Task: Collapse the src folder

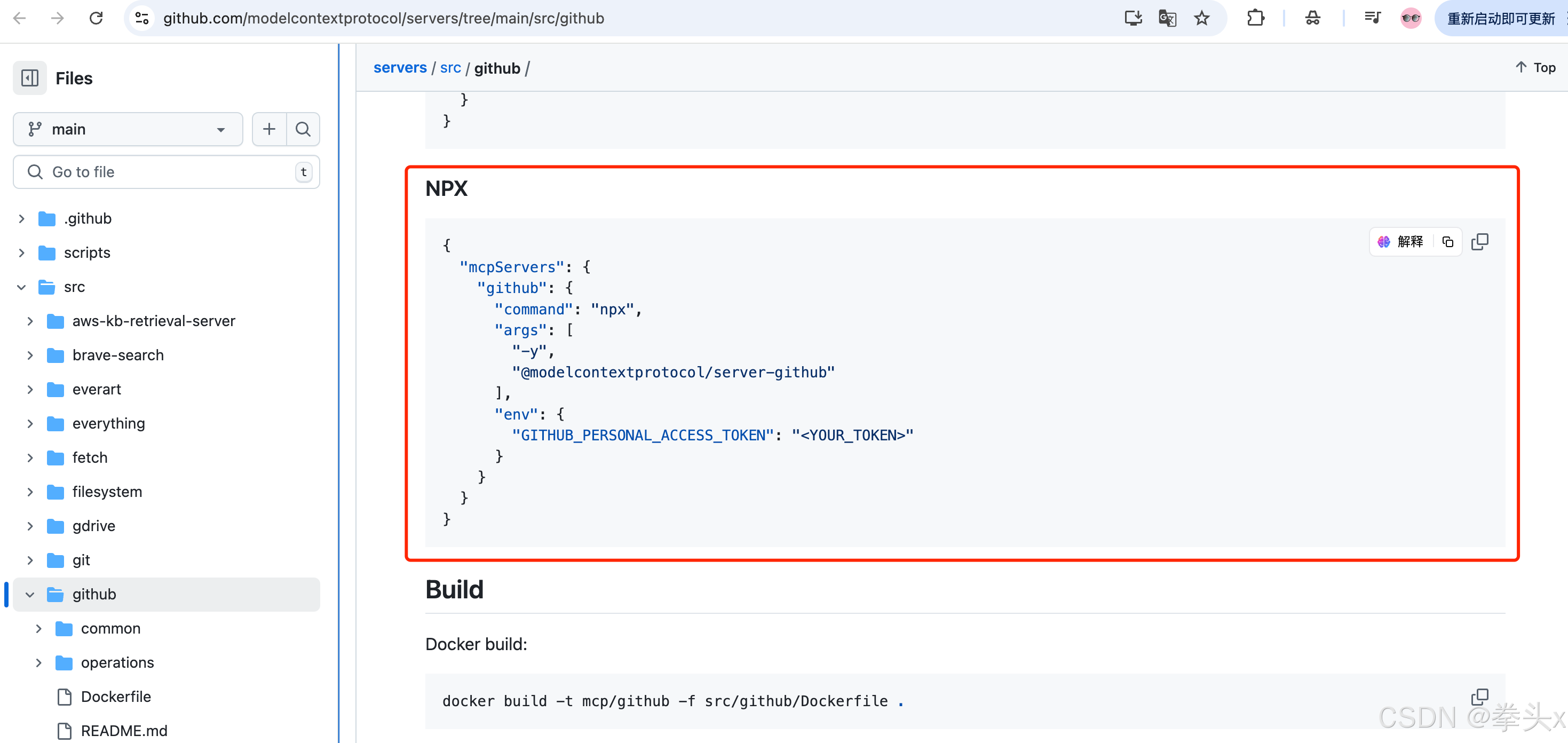Action: coord(21,287)
